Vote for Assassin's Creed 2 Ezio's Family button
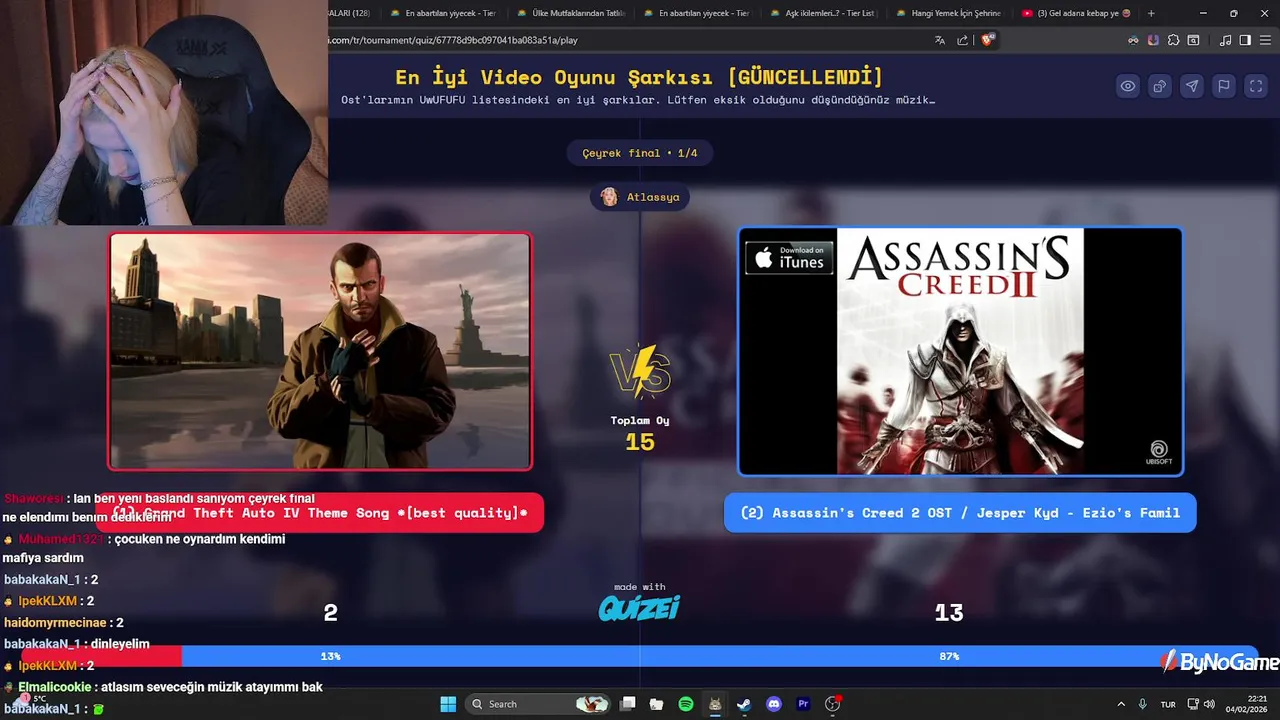Screen dimensions: 1280x720 960,513
